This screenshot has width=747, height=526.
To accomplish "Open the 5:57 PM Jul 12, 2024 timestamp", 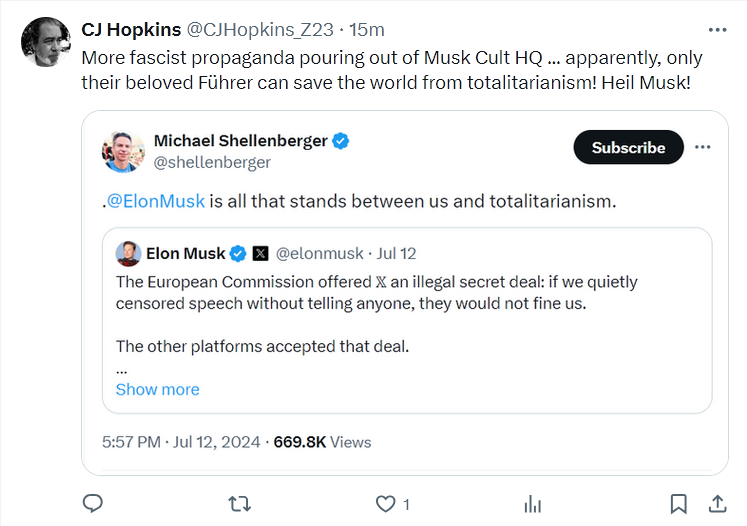I will click(181, 441).
